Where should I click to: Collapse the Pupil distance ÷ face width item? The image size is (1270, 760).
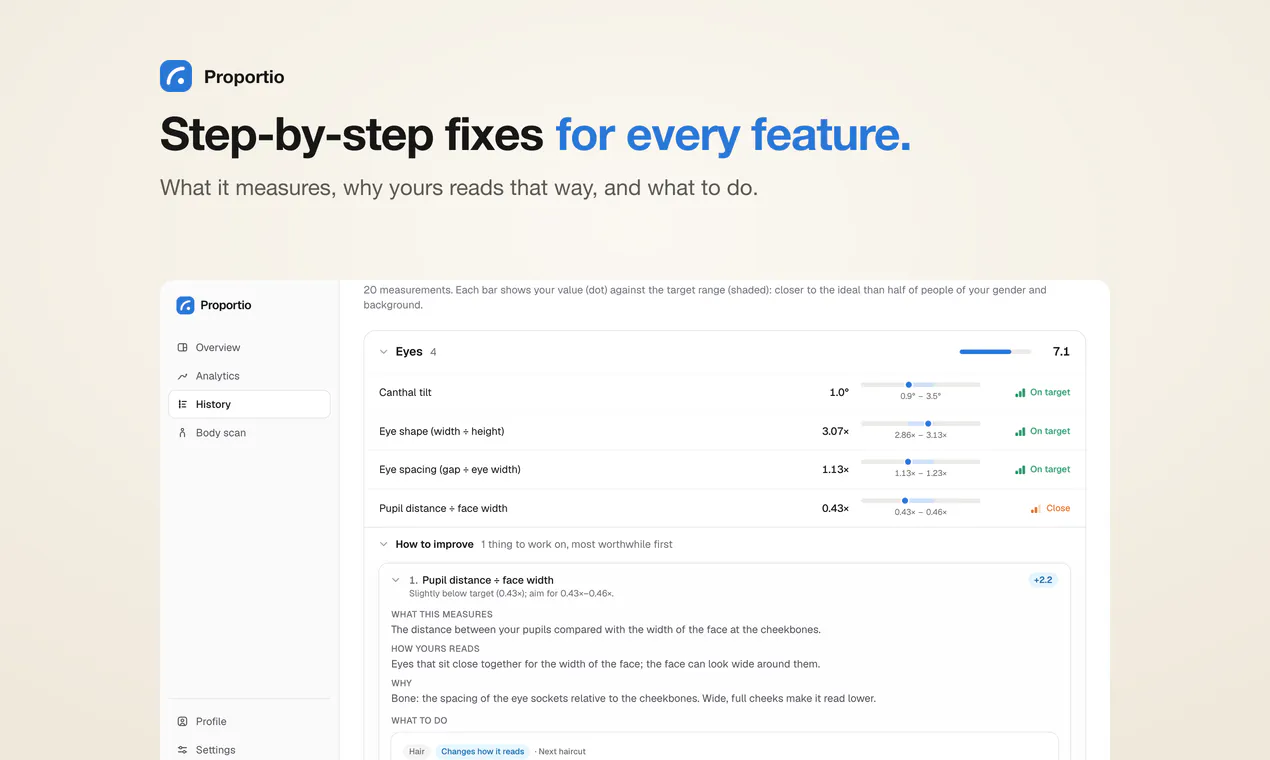click(x=396, y=580)
